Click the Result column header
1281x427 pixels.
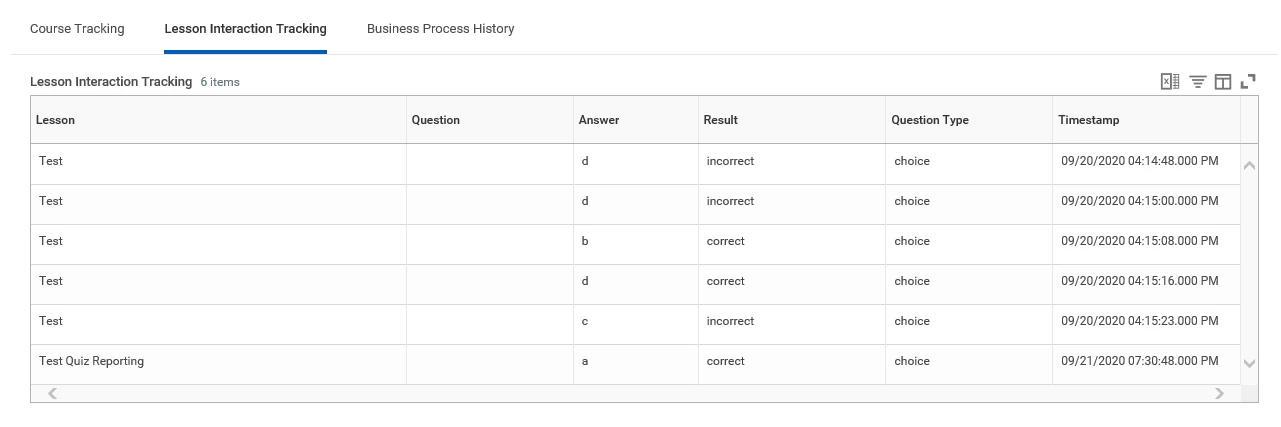(720, 120)
